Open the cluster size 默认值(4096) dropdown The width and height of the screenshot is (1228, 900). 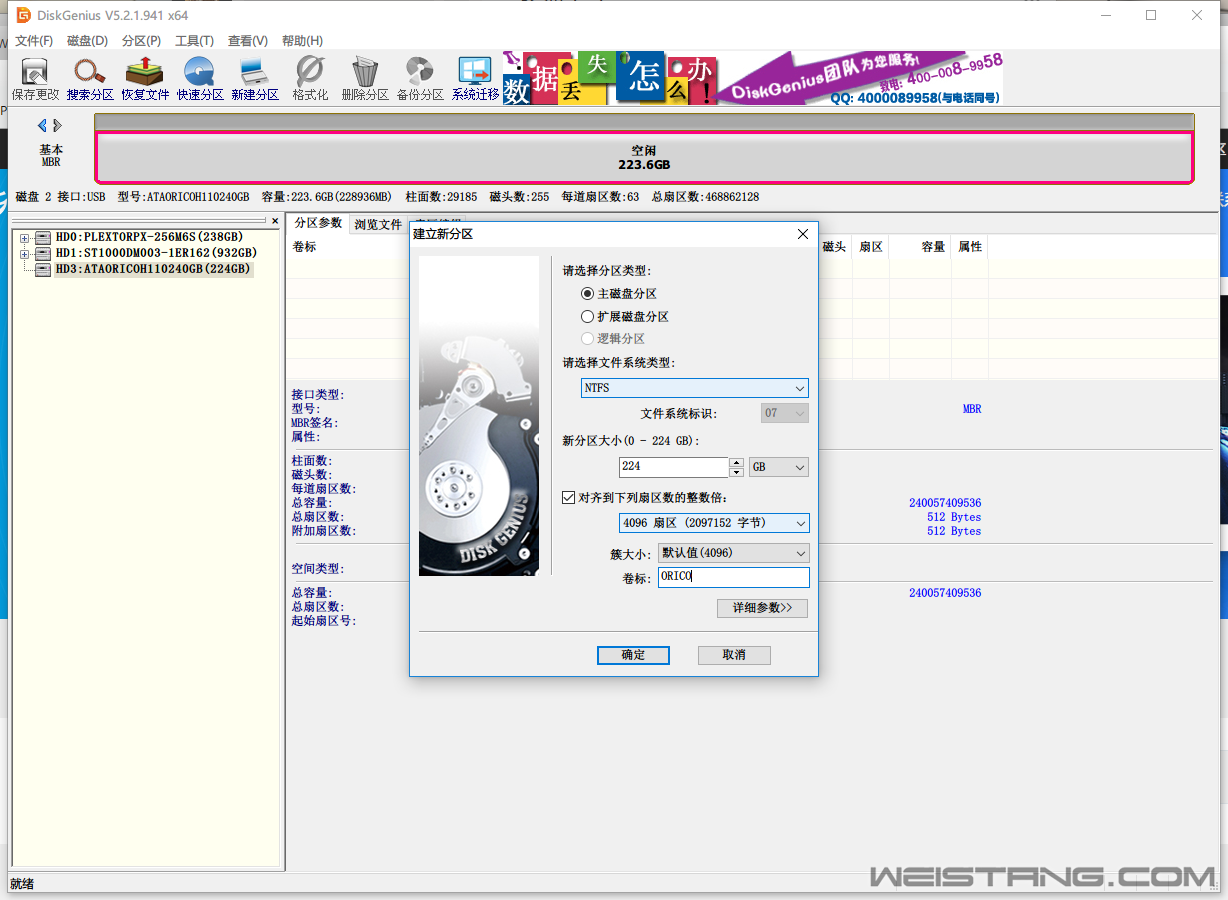click(733, 553)
